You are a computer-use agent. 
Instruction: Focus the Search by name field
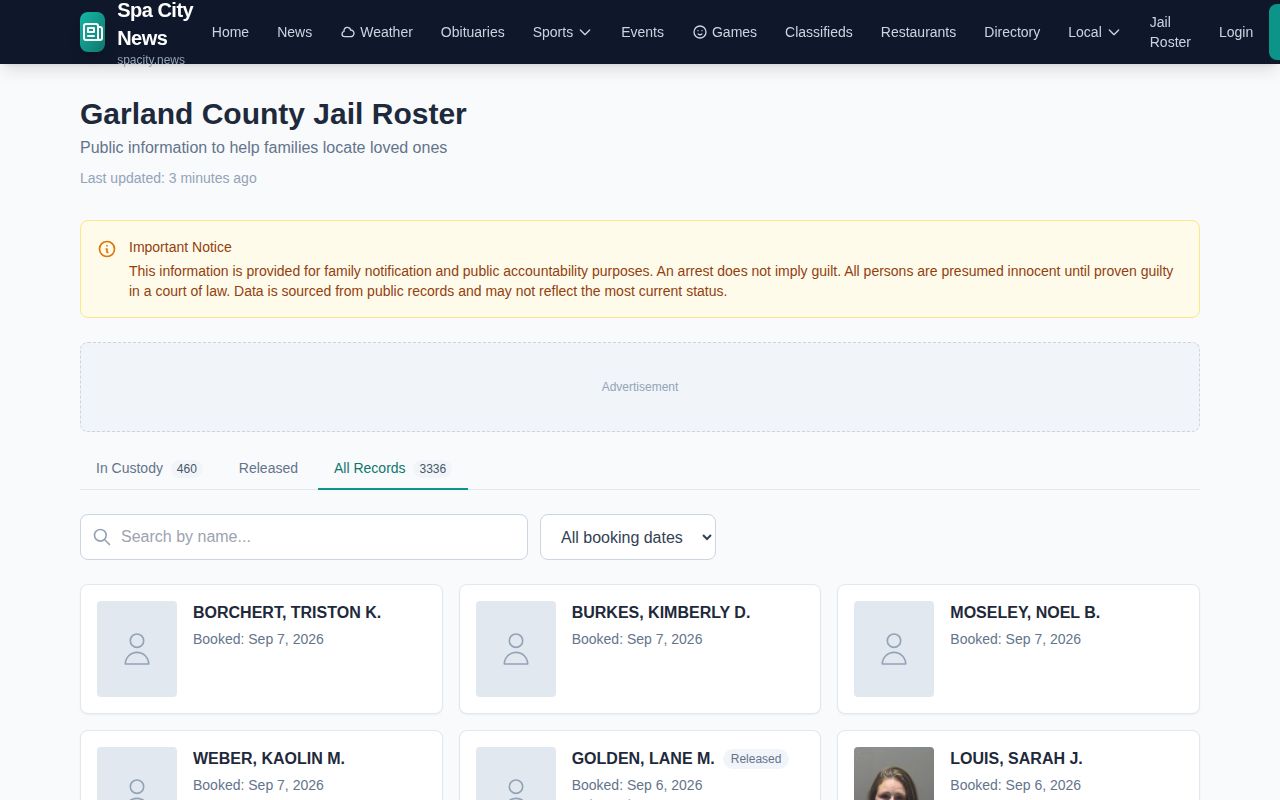point(304,537)
